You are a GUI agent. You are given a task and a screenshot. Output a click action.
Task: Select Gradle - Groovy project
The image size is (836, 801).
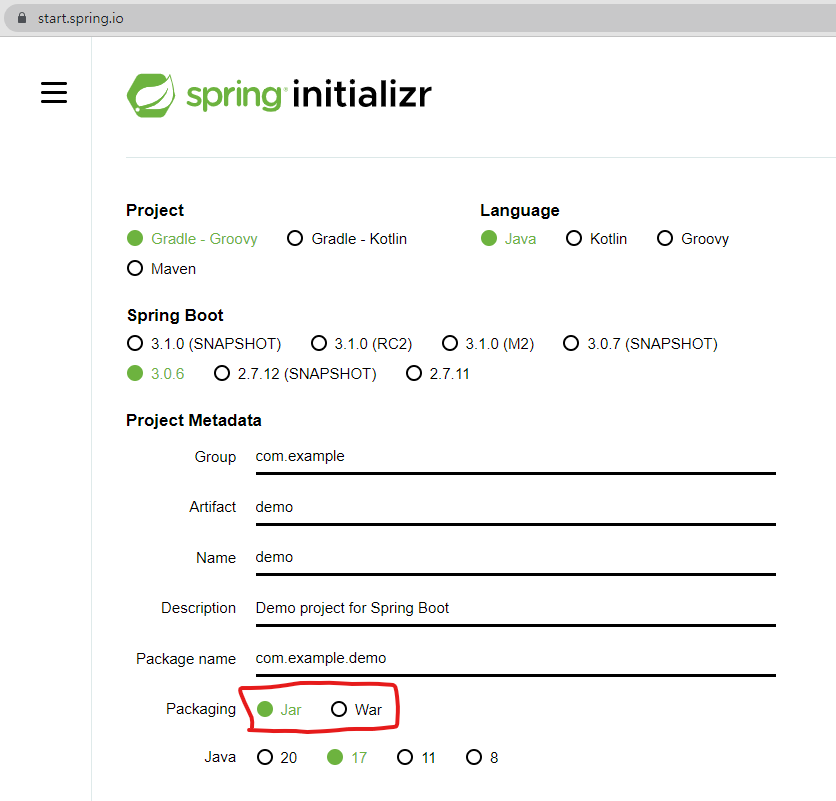pyautogui.click(x=192, y=238)
